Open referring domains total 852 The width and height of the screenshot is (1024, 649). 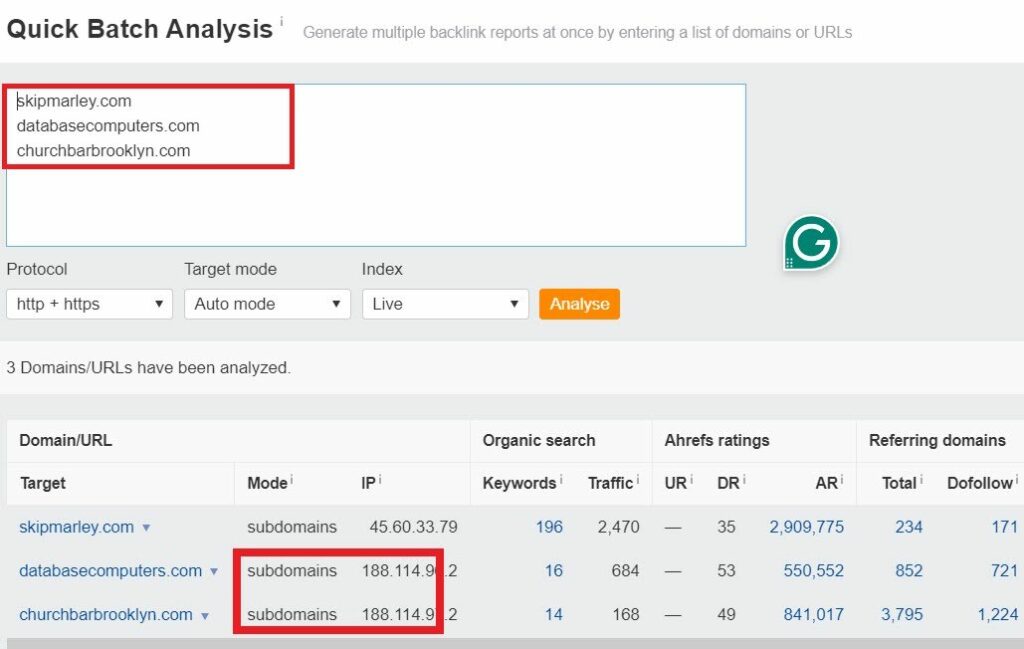pos(908,571)
